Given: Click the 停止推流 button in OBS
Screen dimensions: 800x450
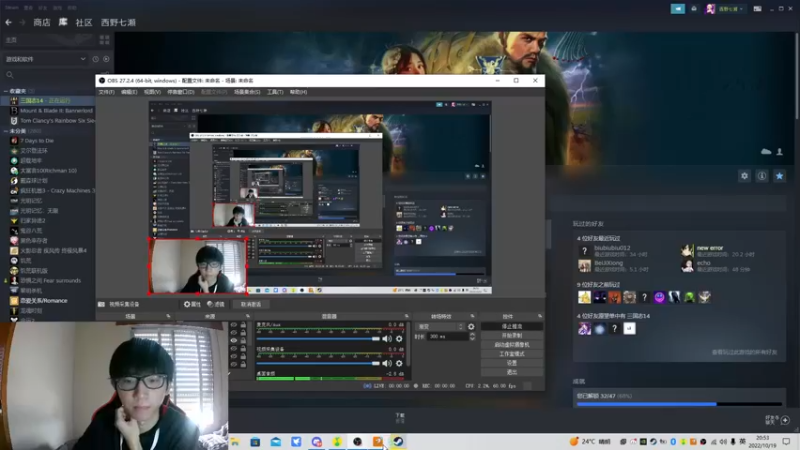Looking at the screenshot, I should coord(512,327).
